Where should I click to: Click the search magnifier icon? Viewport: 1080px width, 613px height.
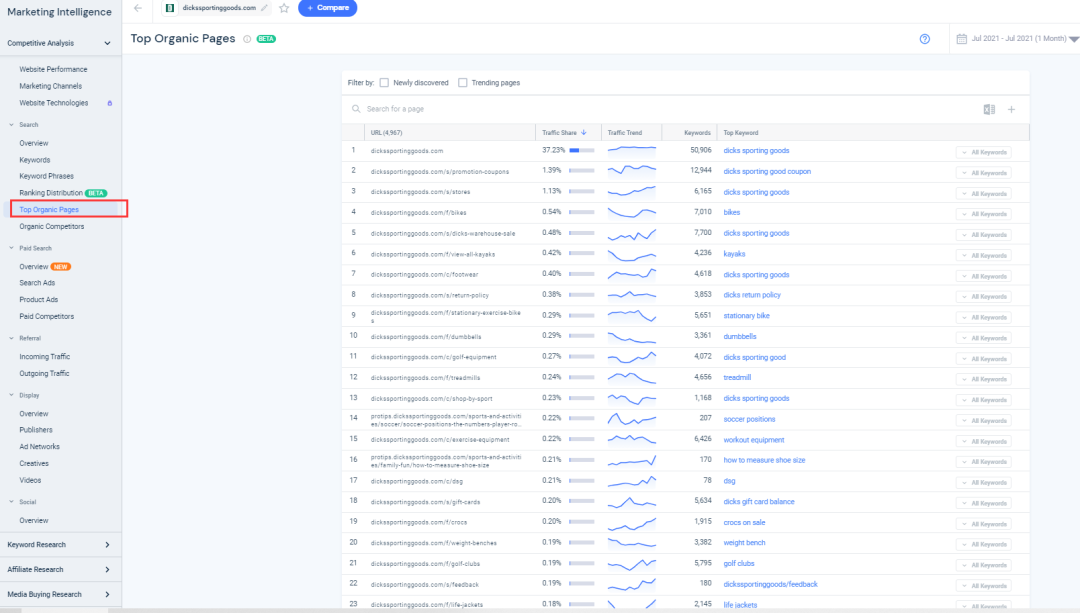pyautogui.click(x=356, y=109)
